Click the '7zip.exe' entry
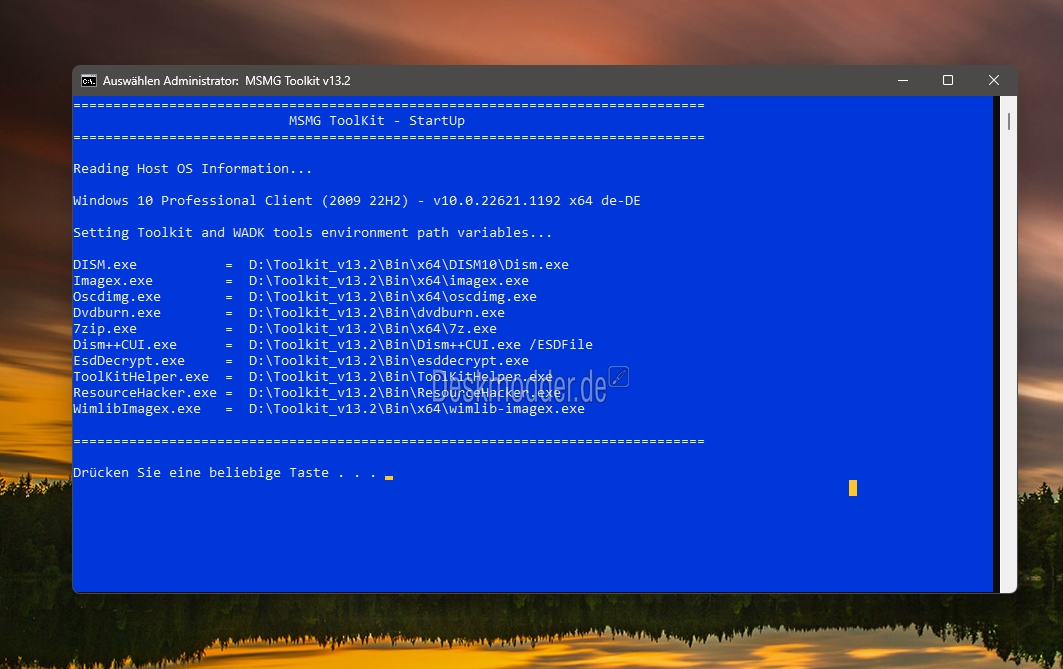 (105, 329)
